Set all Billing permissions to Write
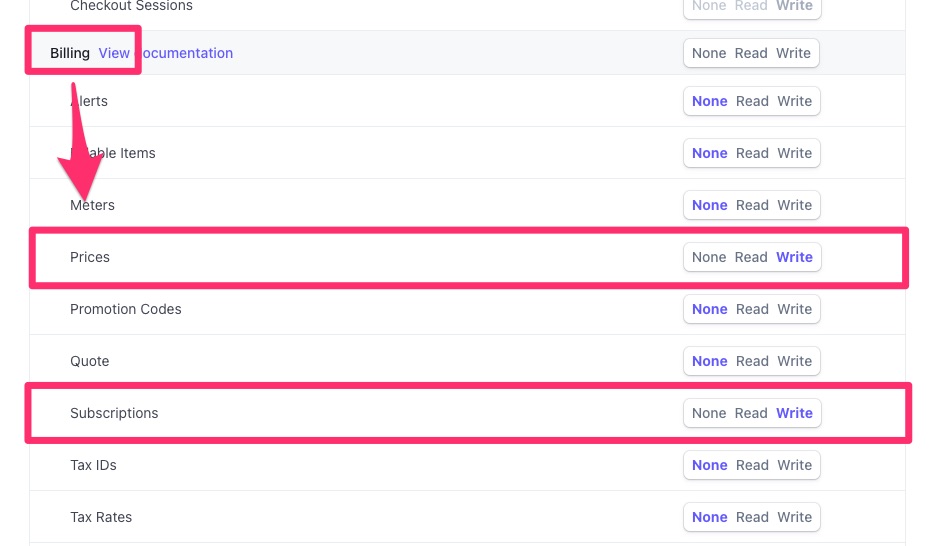This screenshot has height=546, width=933. (793, 53)
